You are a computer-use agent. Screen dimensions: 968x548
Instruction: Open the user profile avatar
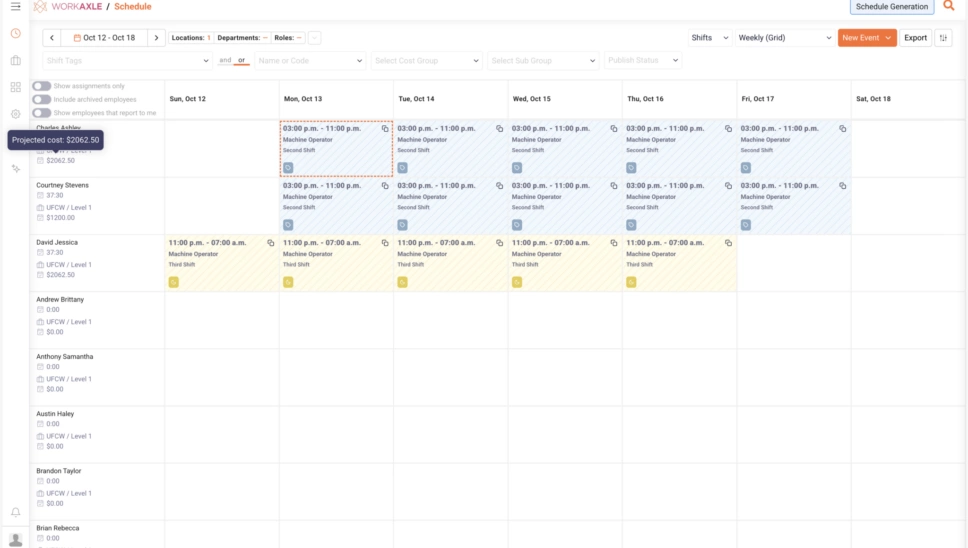tap(15, 540)
